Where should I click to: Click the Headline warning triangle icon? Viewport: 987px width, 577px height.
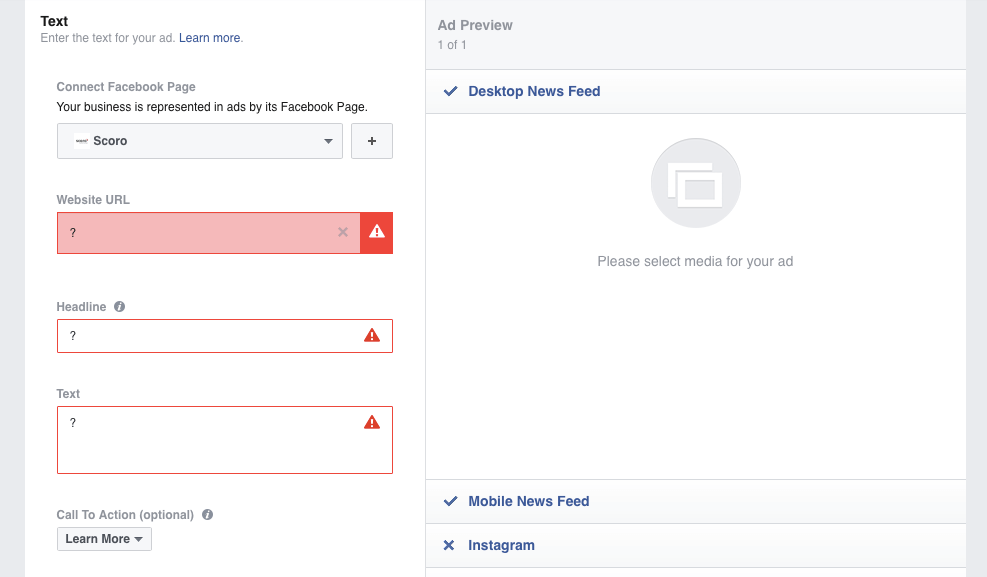(372, 335)
